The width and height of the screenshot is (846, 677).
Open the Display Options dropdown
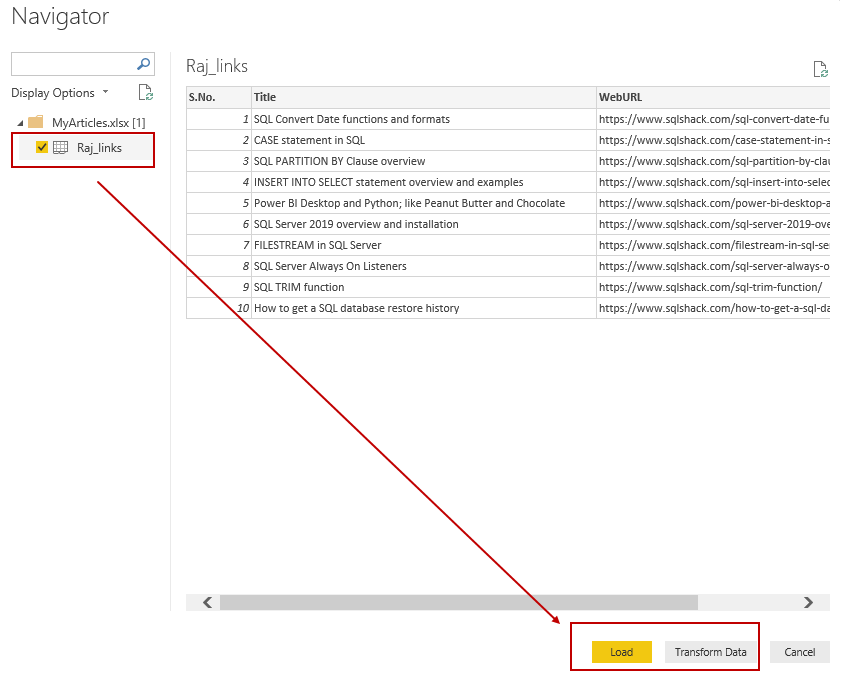[60, 93]
